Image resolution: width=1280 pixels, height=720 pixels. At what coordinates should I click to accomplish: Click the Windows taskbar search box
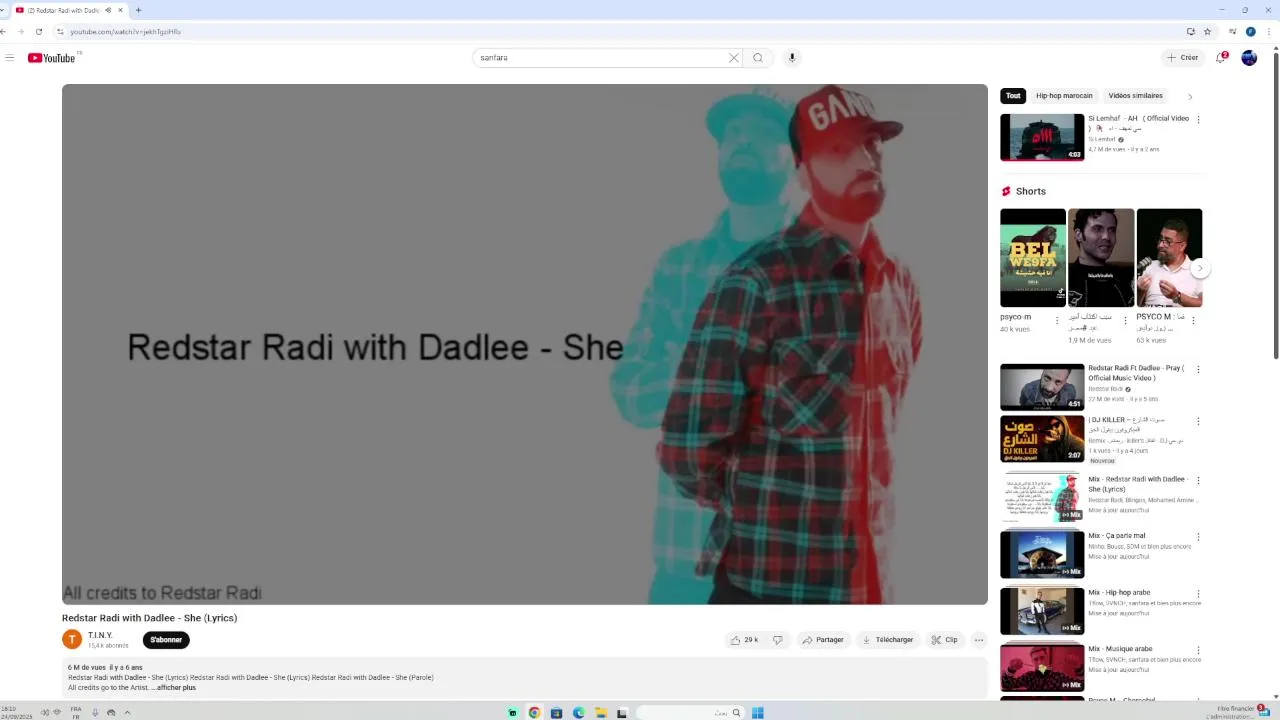point(690,713)
